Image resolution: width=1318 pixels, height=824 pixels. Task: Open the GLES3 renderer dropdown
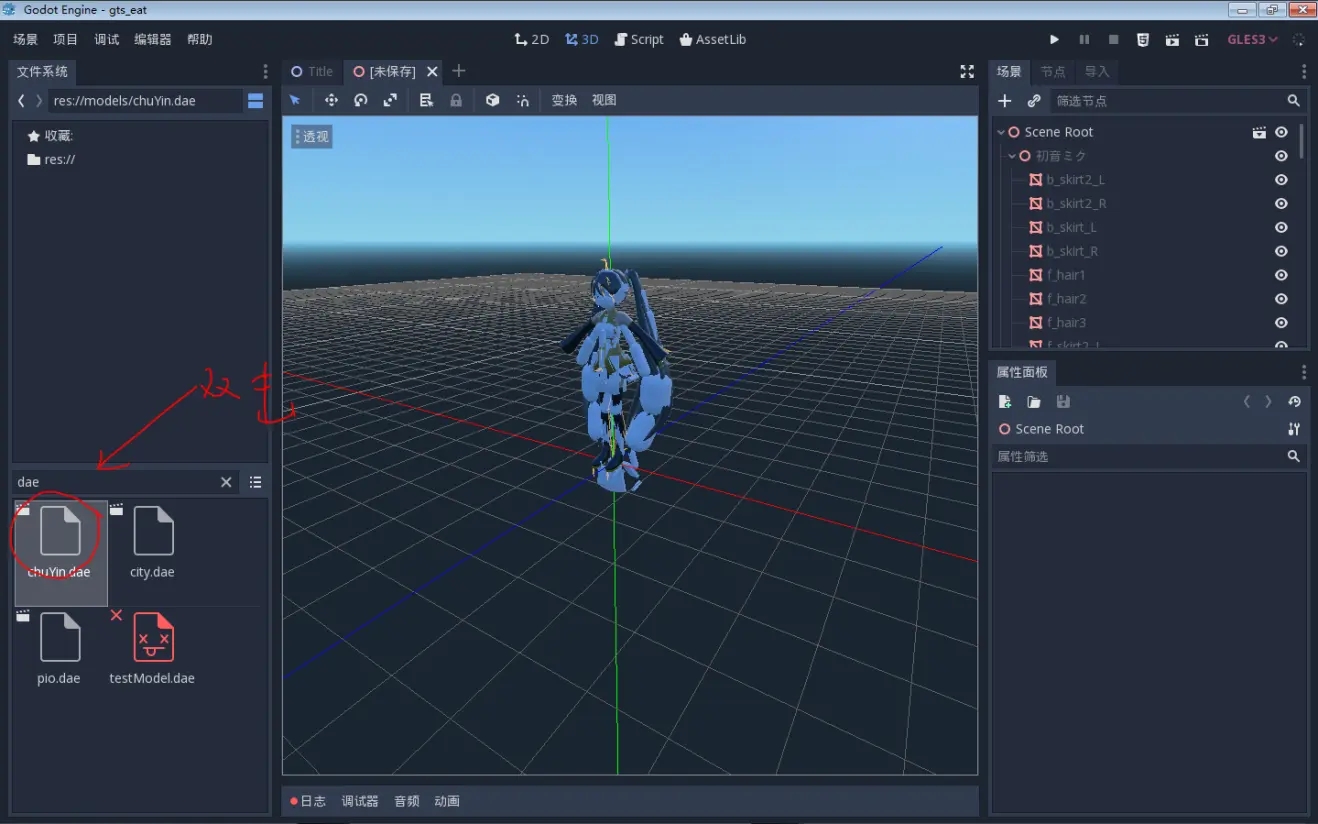(x=1252, y=40)
